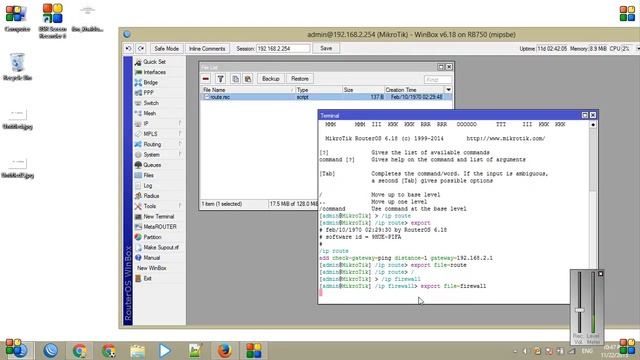Click the Find field in File List
This screenshot has width=640, height=360.
click(x=438, y=79)
